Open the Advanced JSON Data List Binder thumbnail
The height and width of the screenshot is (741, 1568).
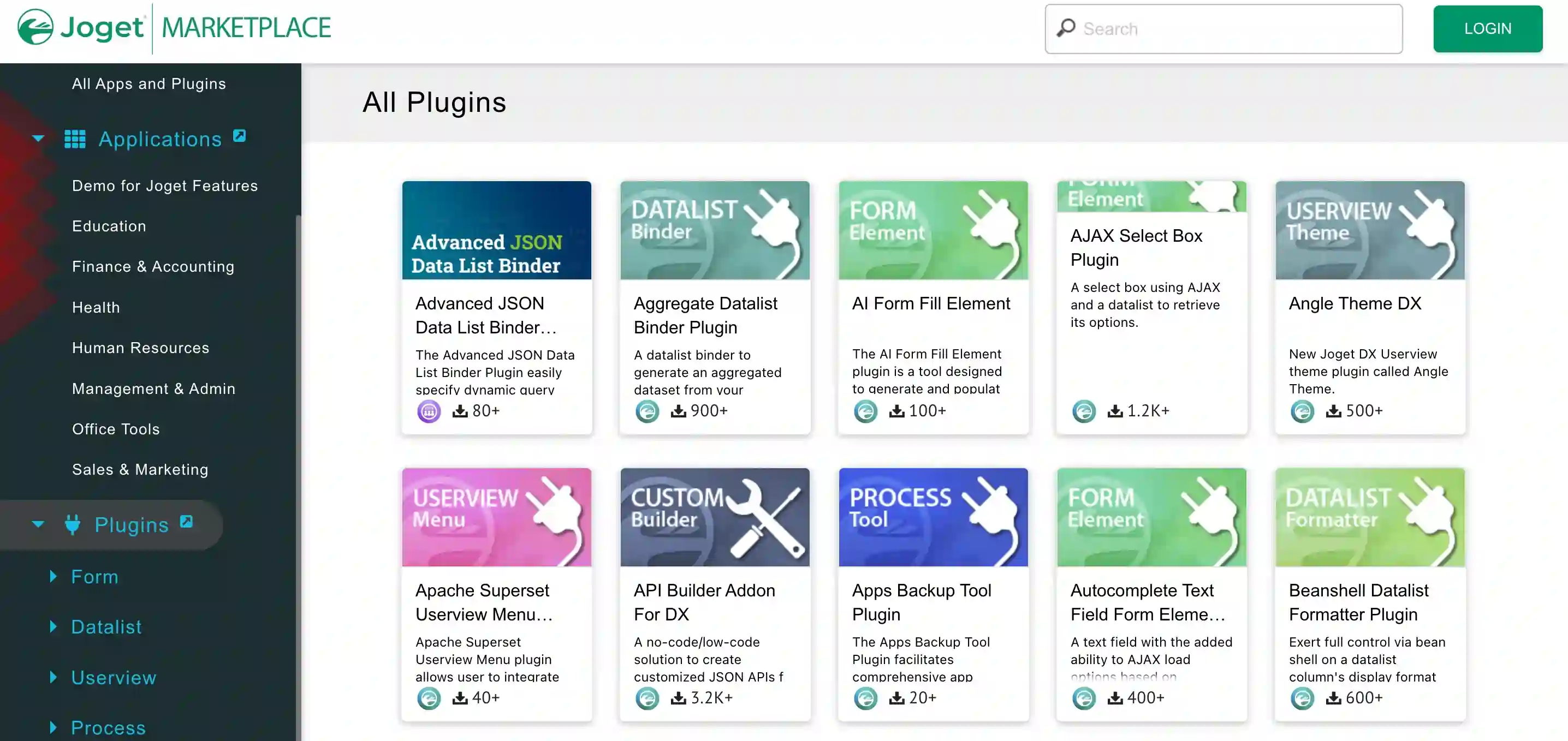click(x=496, y=230)
